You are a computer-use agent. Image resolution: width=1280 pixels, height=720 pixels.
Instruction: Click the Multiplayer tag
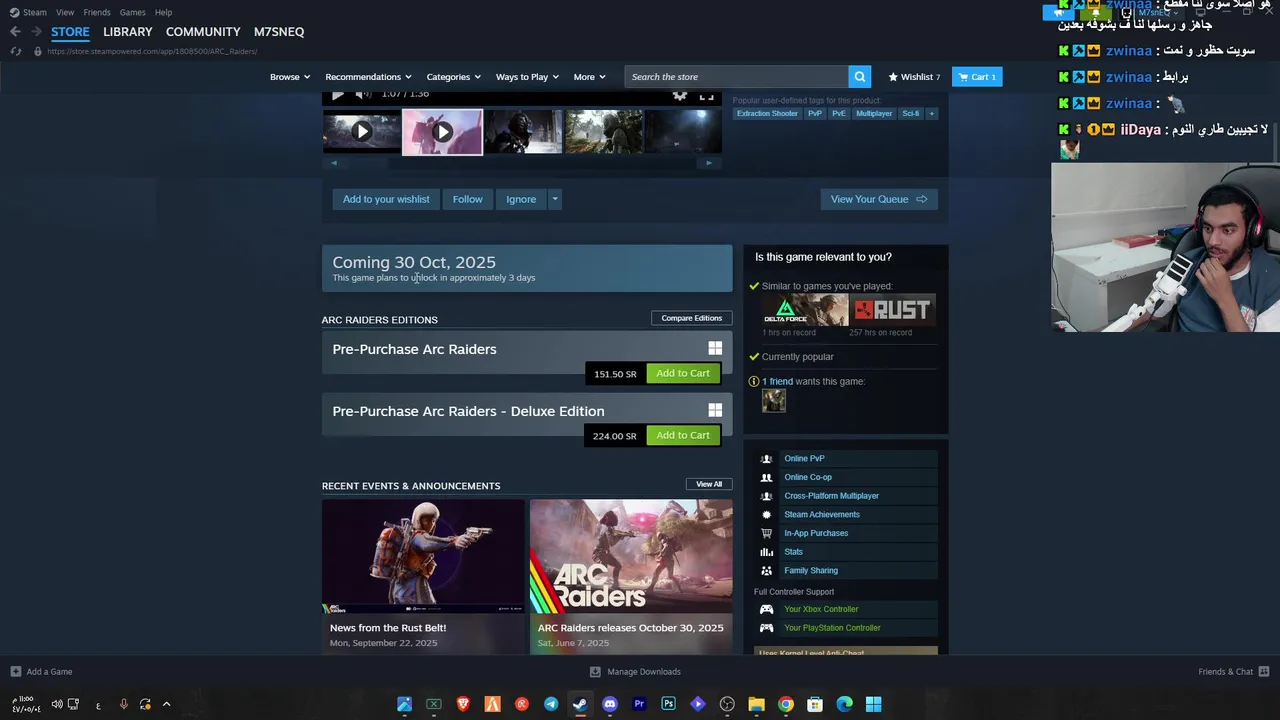pos(874,114)
